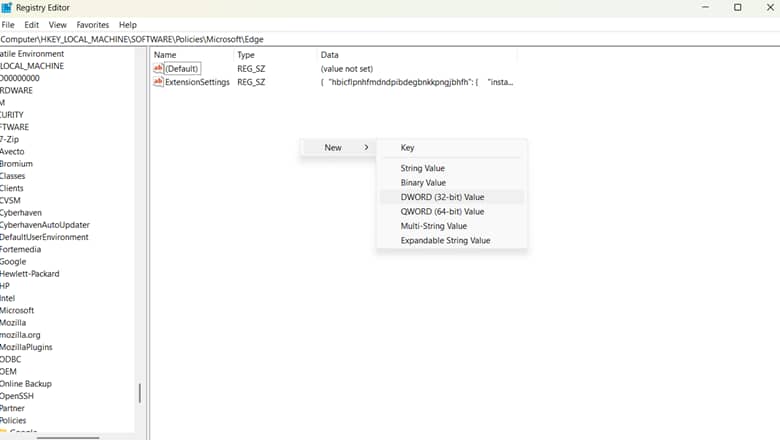780x440 pixels.
Task: Expand the New submenu arrow
Action: [x=366, y=148]
